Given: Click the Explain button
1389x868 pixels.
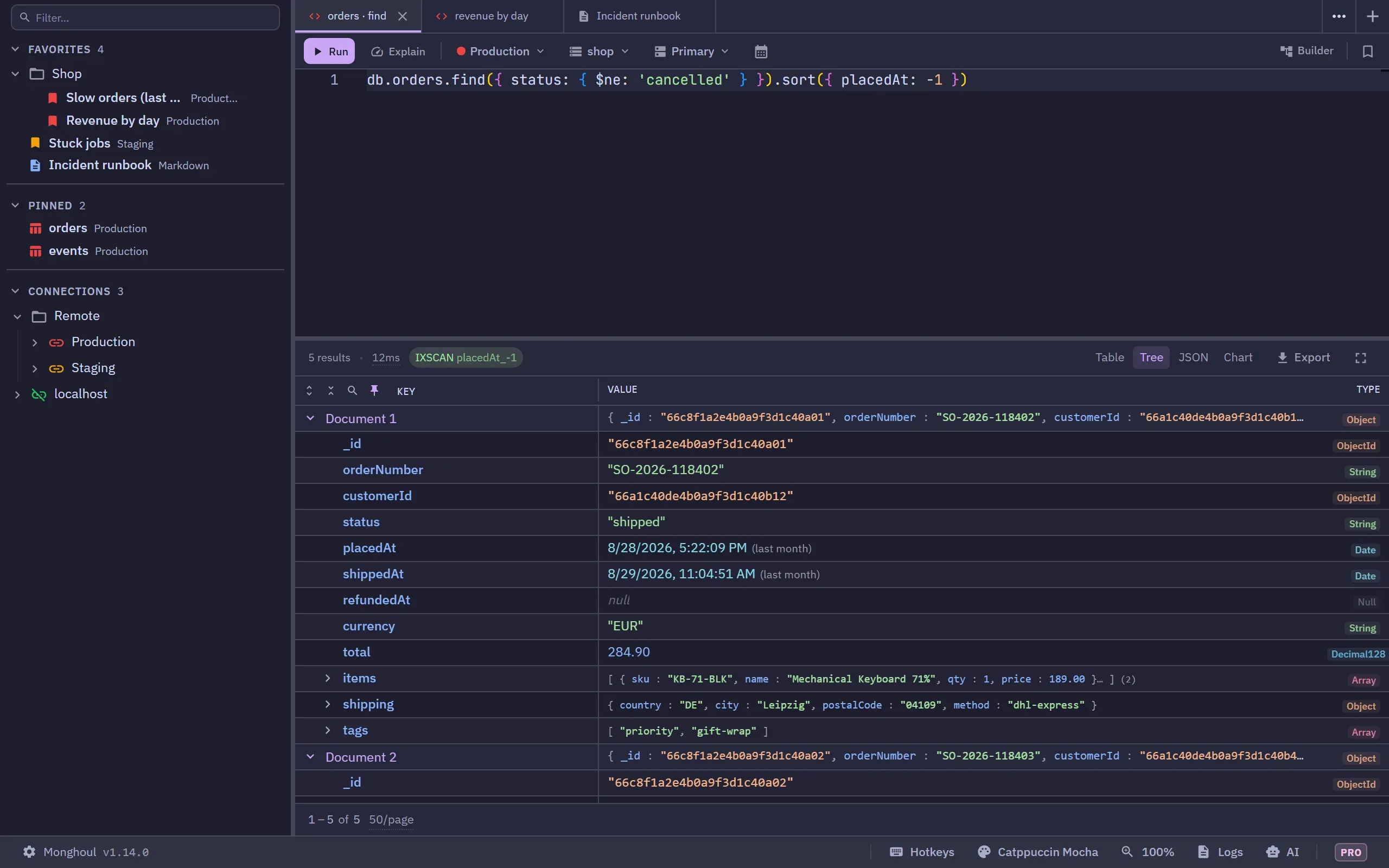Looking at the screenshot, I should tap(398, 52).
